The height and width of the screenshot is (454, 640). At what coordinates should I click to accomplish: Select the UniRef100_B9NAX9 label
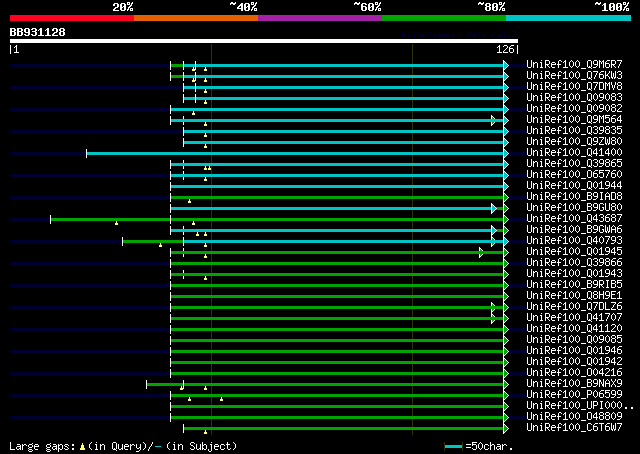coord(574,384)
